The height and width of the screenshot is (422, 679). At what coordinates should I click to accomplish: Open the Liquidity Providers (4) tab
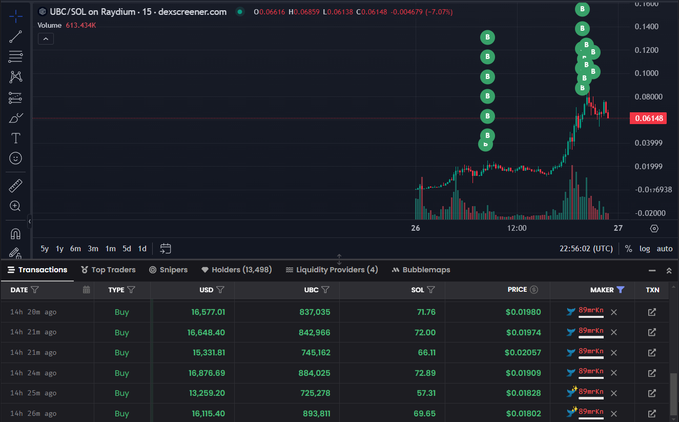coord(332,270)
